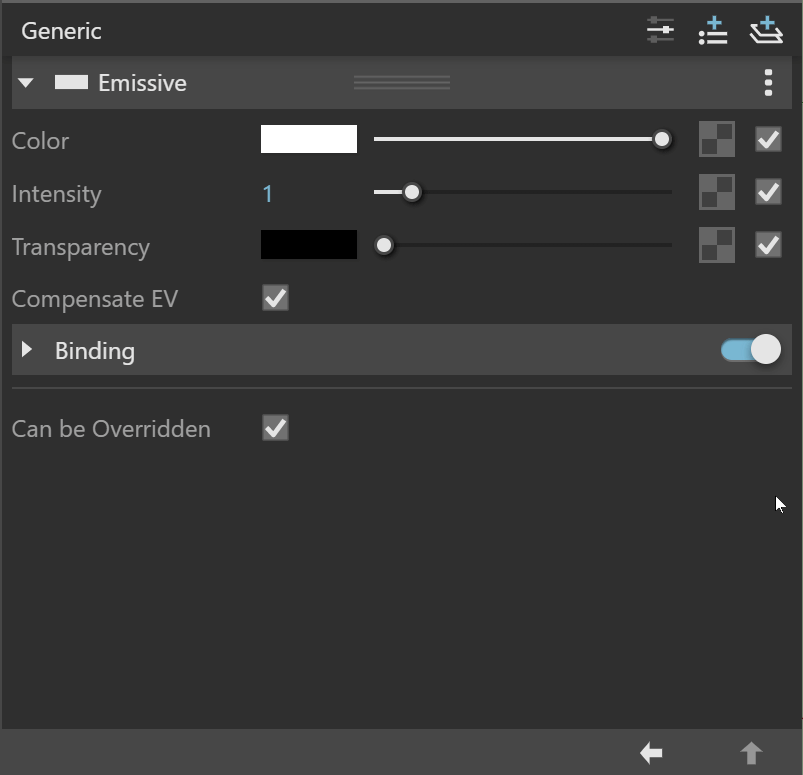Open the Emissive three-dot options menu

[x=768, y=82]
